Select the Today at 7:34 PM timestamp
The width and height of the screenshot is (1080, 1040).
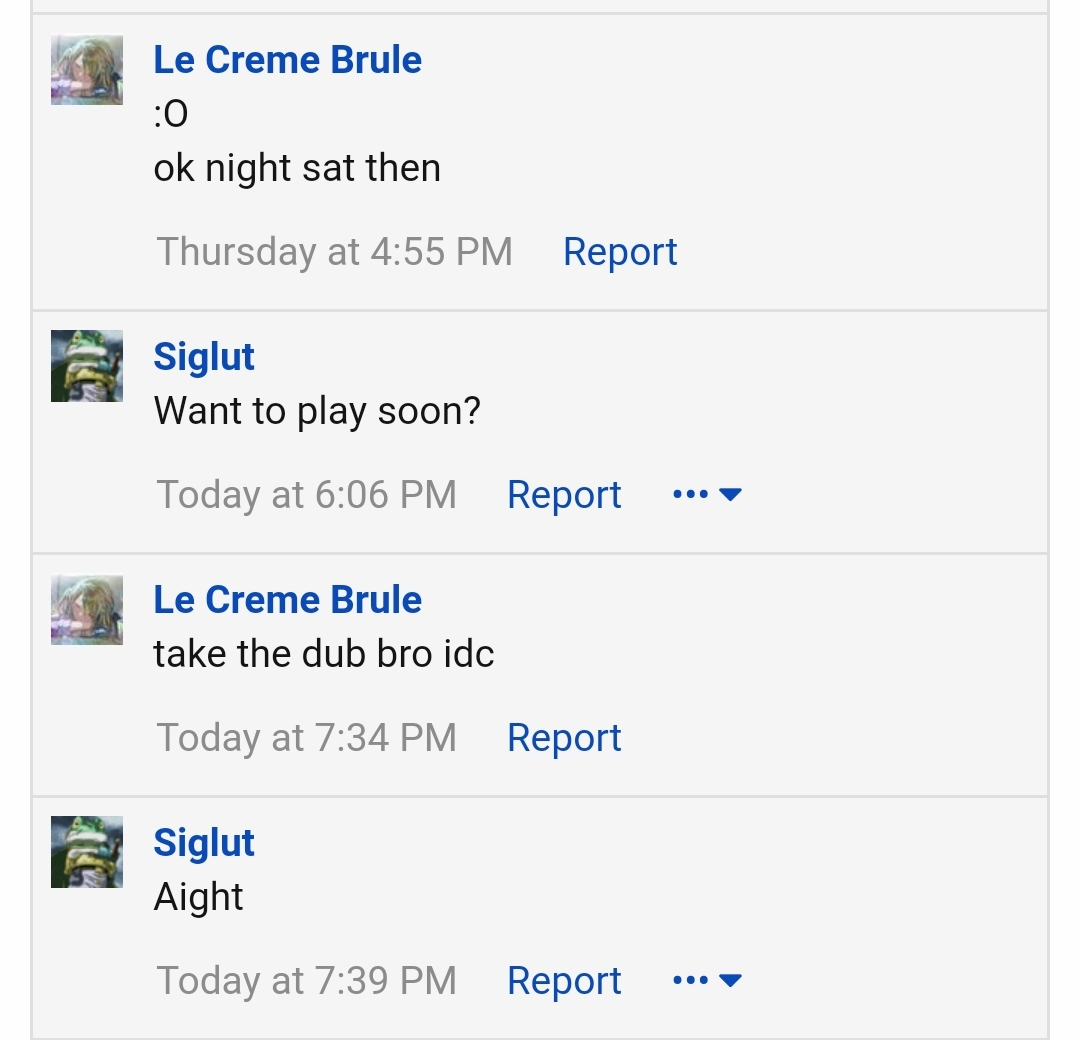pos(307,738)
